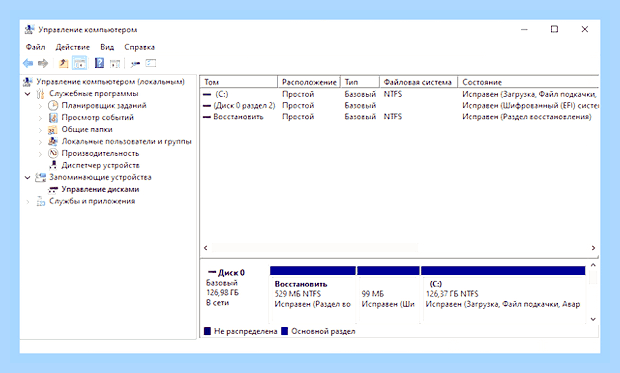Click the Back arrow in toolbar
The image size is (620, 373).
(x=28, y=63)
